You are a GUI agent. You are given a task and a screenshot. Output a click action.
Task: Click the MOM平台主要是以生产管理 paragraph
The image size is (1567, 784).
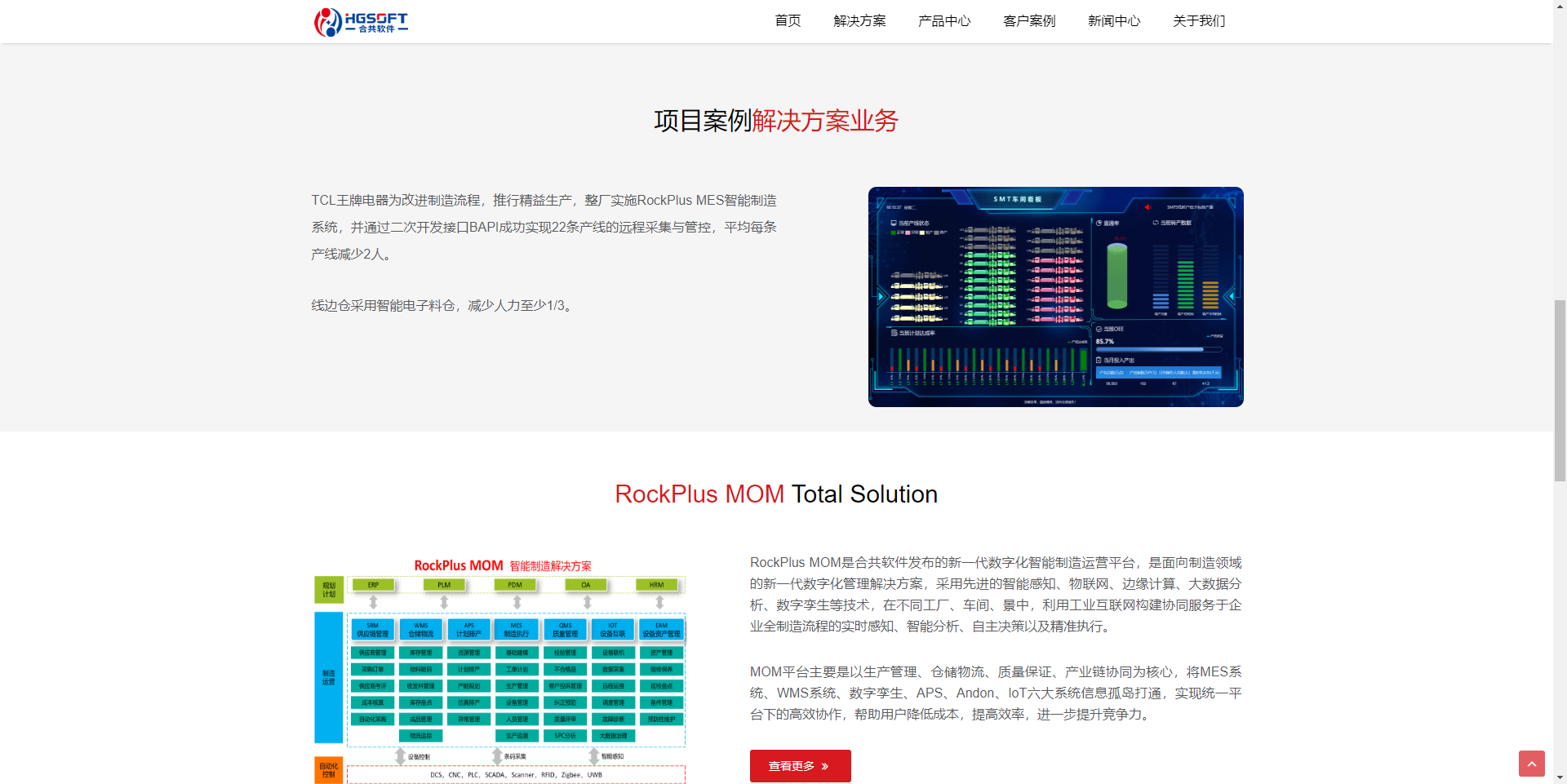tap(996, 693)
